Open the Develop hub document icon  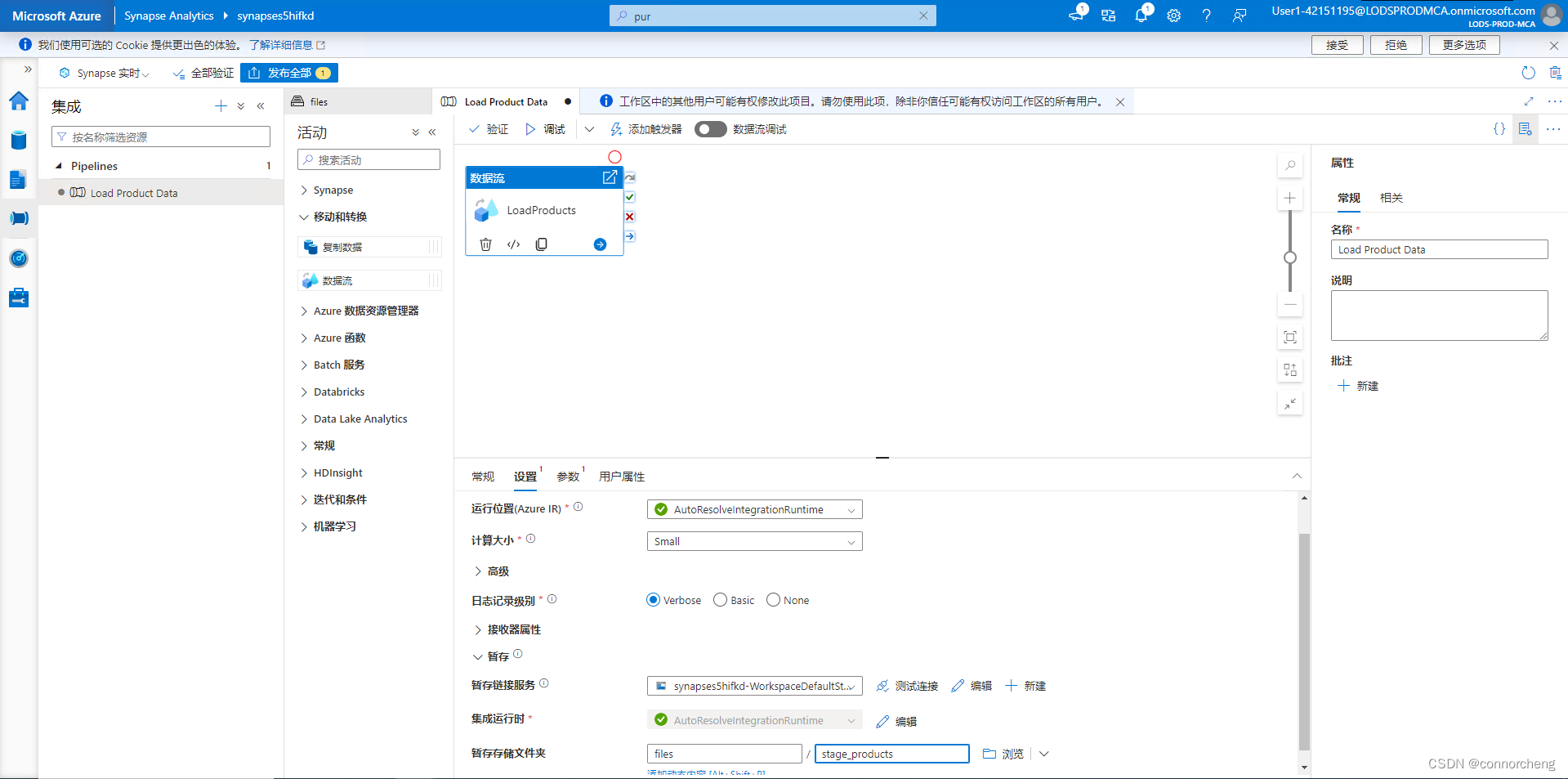pyautogui.click(x=19, y=179)
